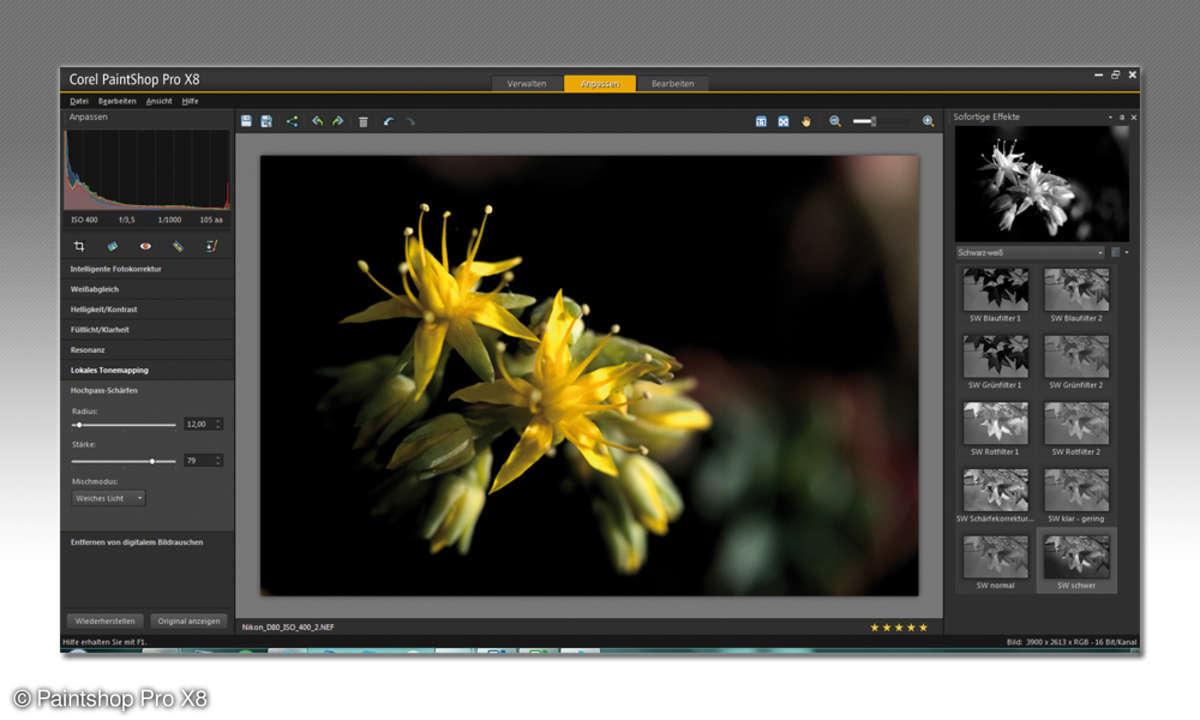Select the Crop tool
This screenshot has height=720, width=1200.
tap(79, 246)
